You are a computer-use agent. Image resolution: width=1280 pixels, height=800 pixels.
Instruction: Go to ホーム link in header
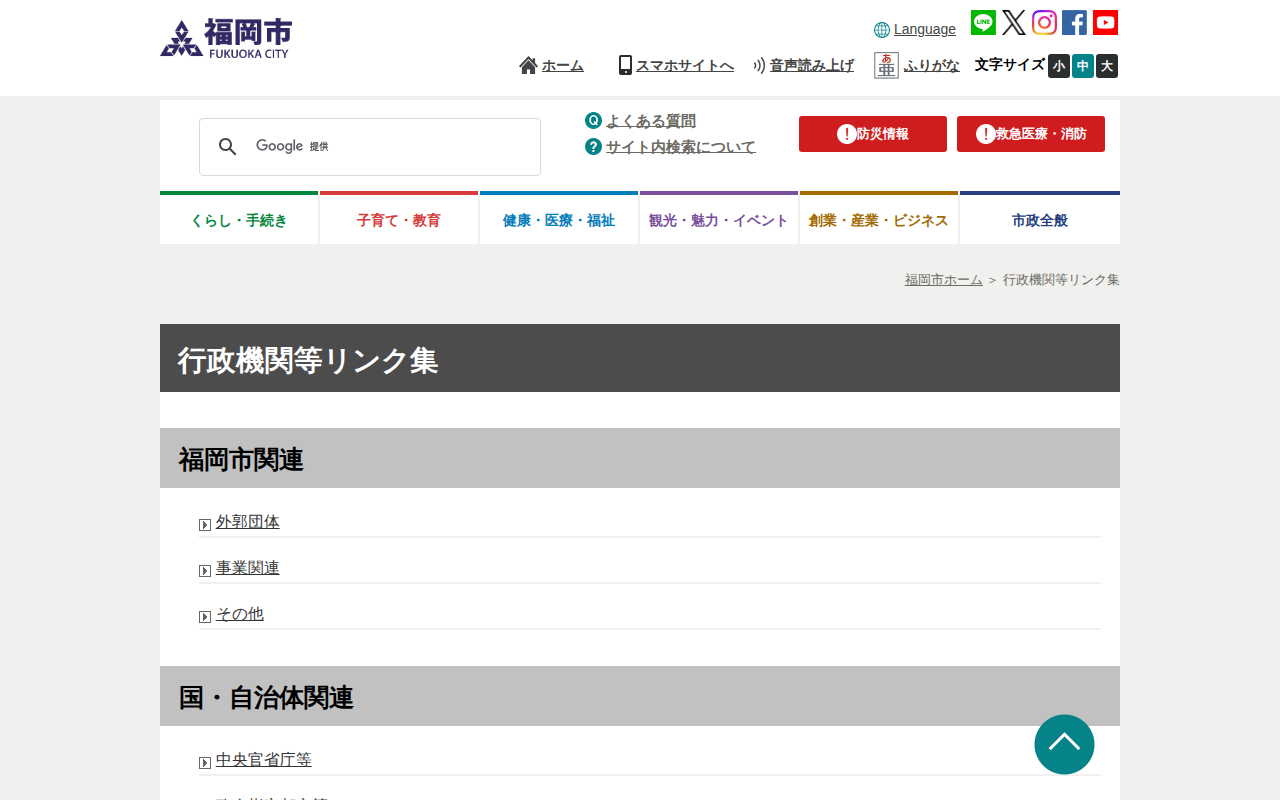(563, 66)
